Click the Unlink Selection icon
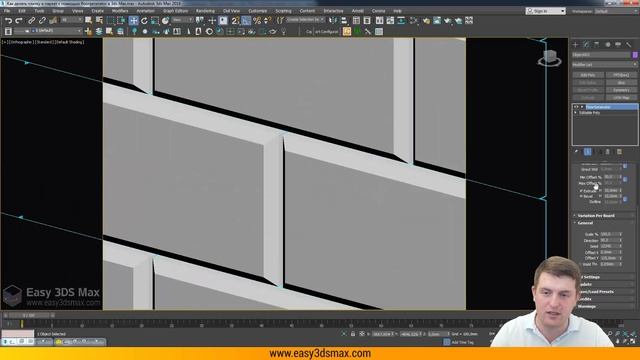Image resolution: width=640 pixels, height=360 pixels. point(42,20)
